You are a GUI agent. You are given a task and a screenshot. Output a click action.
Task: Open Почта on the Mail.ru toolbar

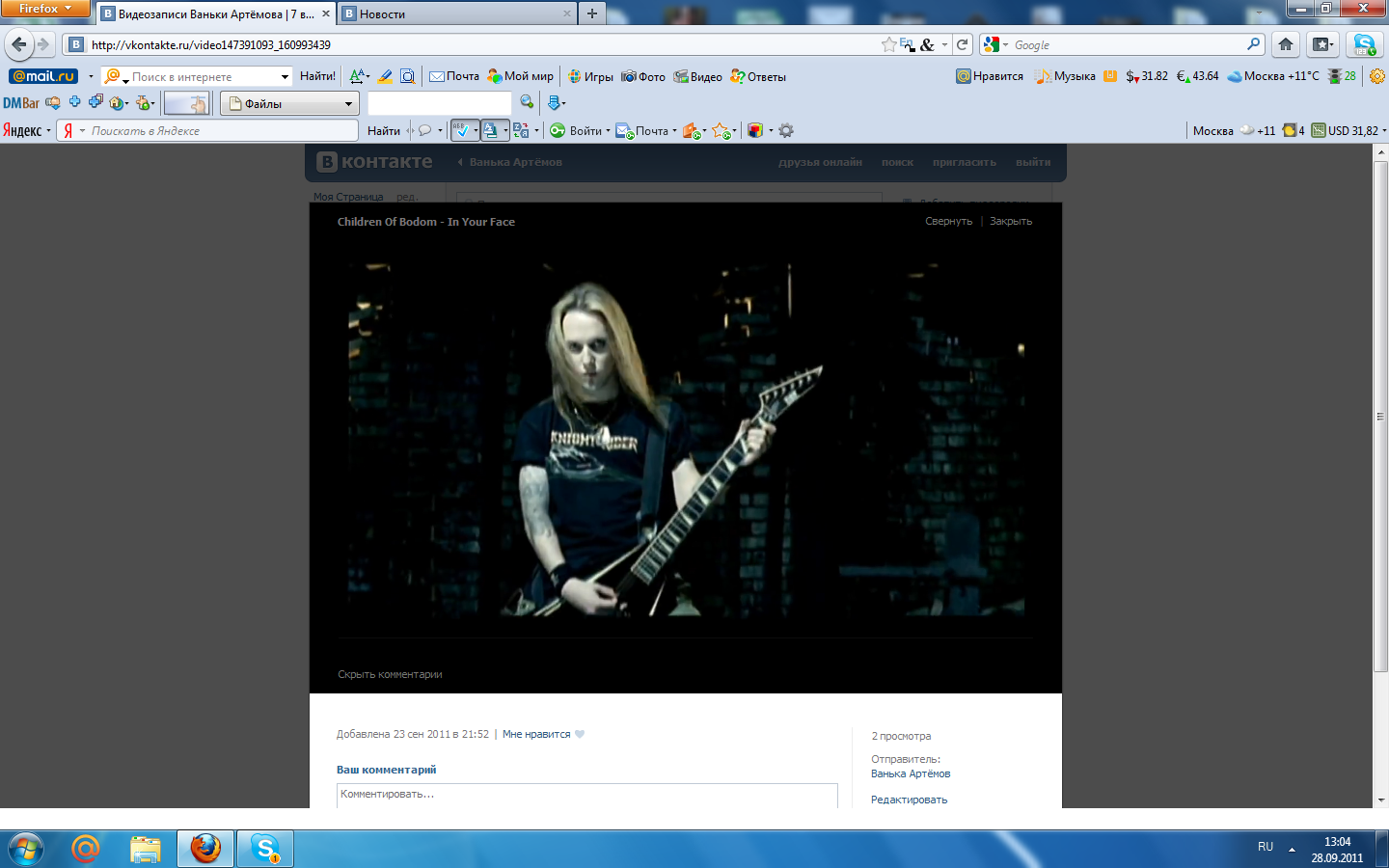point(454,76)
